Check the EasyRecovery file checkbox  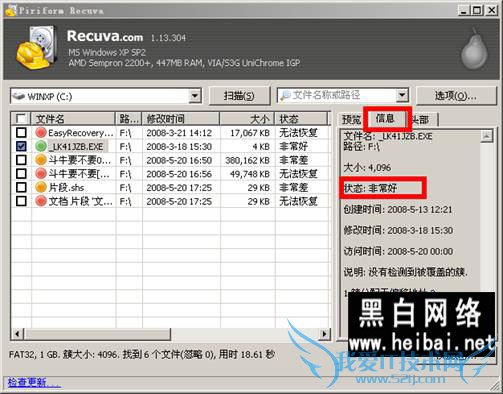coord(21,133)
